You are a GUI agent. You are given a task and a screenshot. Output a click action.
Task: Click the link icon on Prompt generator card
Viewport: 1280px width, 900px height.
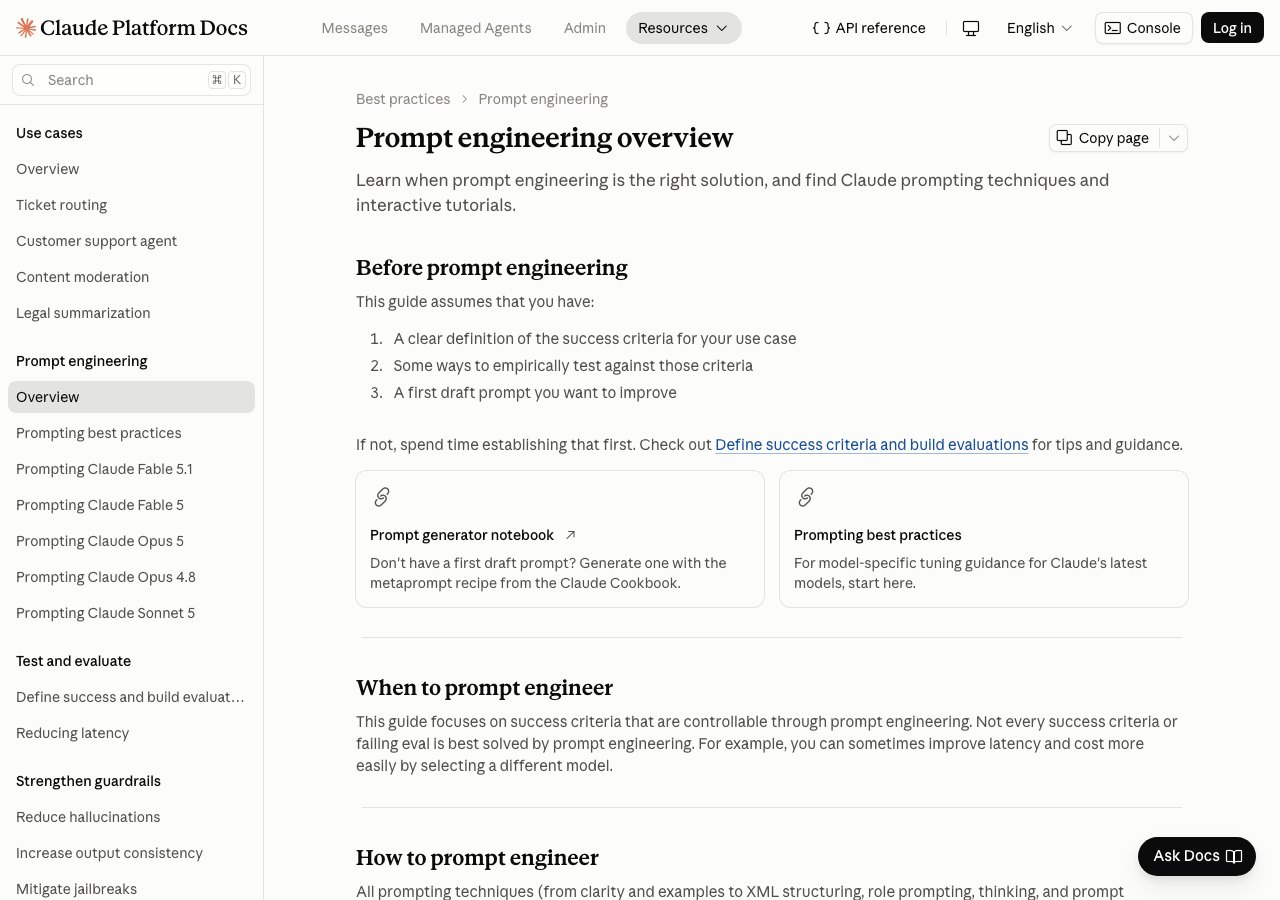[x=382, y=497]
